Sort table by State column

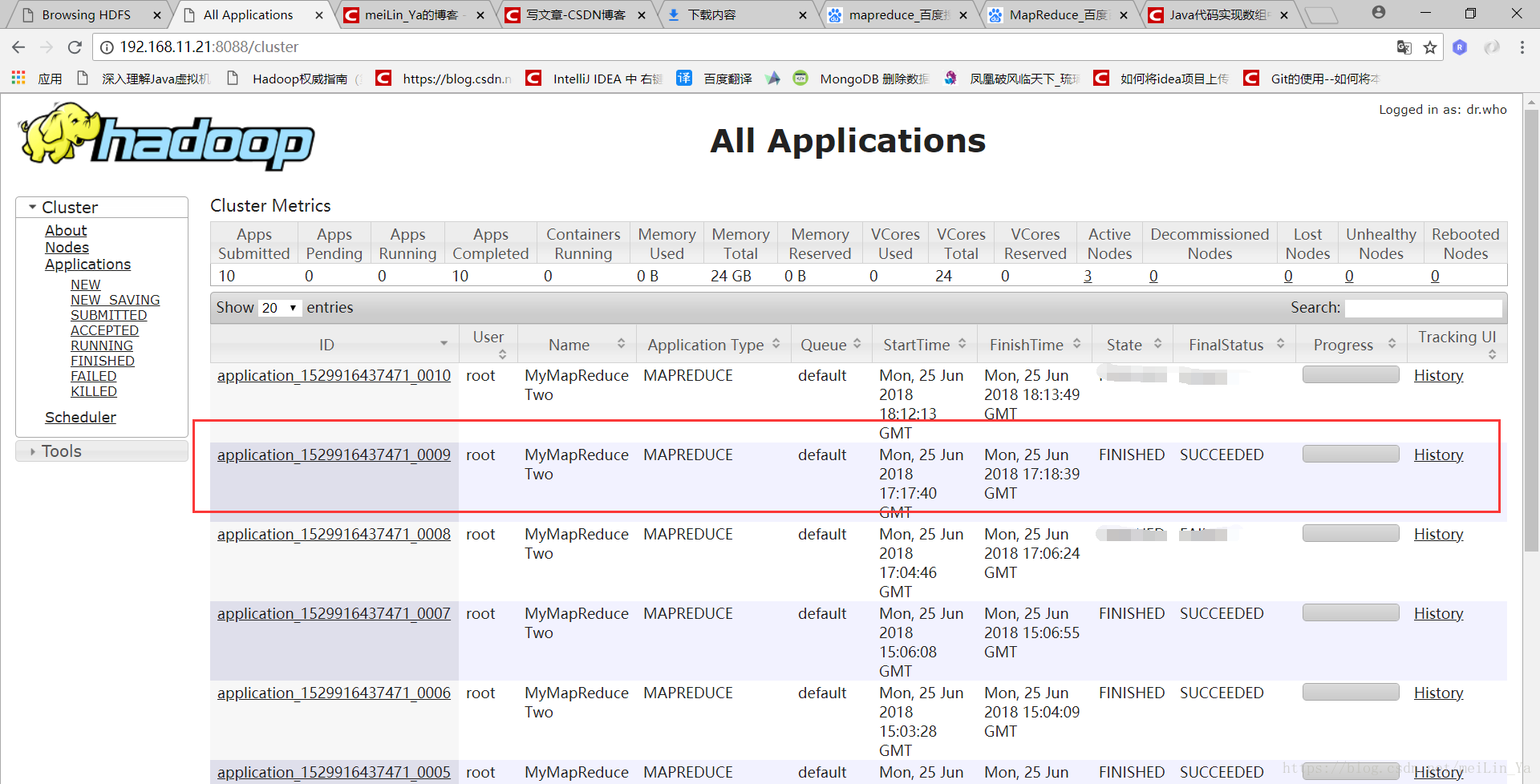[1157, 343]
